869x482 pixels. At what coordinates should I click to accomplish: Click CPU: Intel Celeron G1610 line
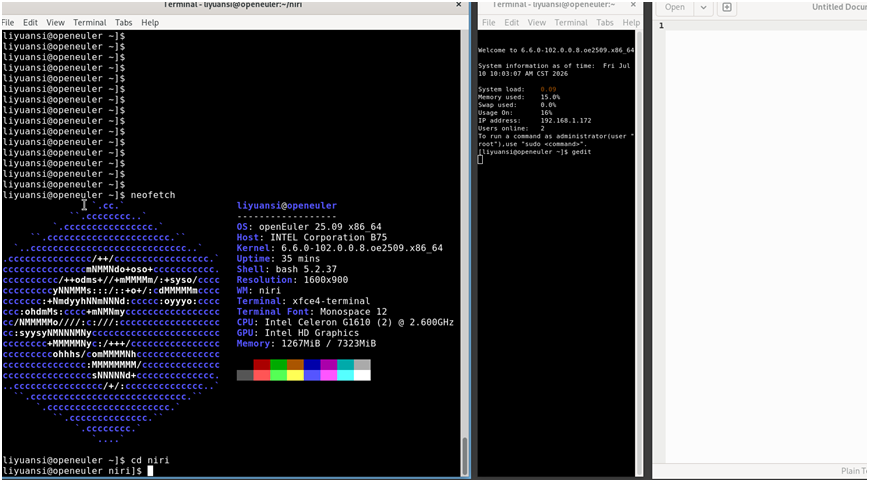click(345, 322)
